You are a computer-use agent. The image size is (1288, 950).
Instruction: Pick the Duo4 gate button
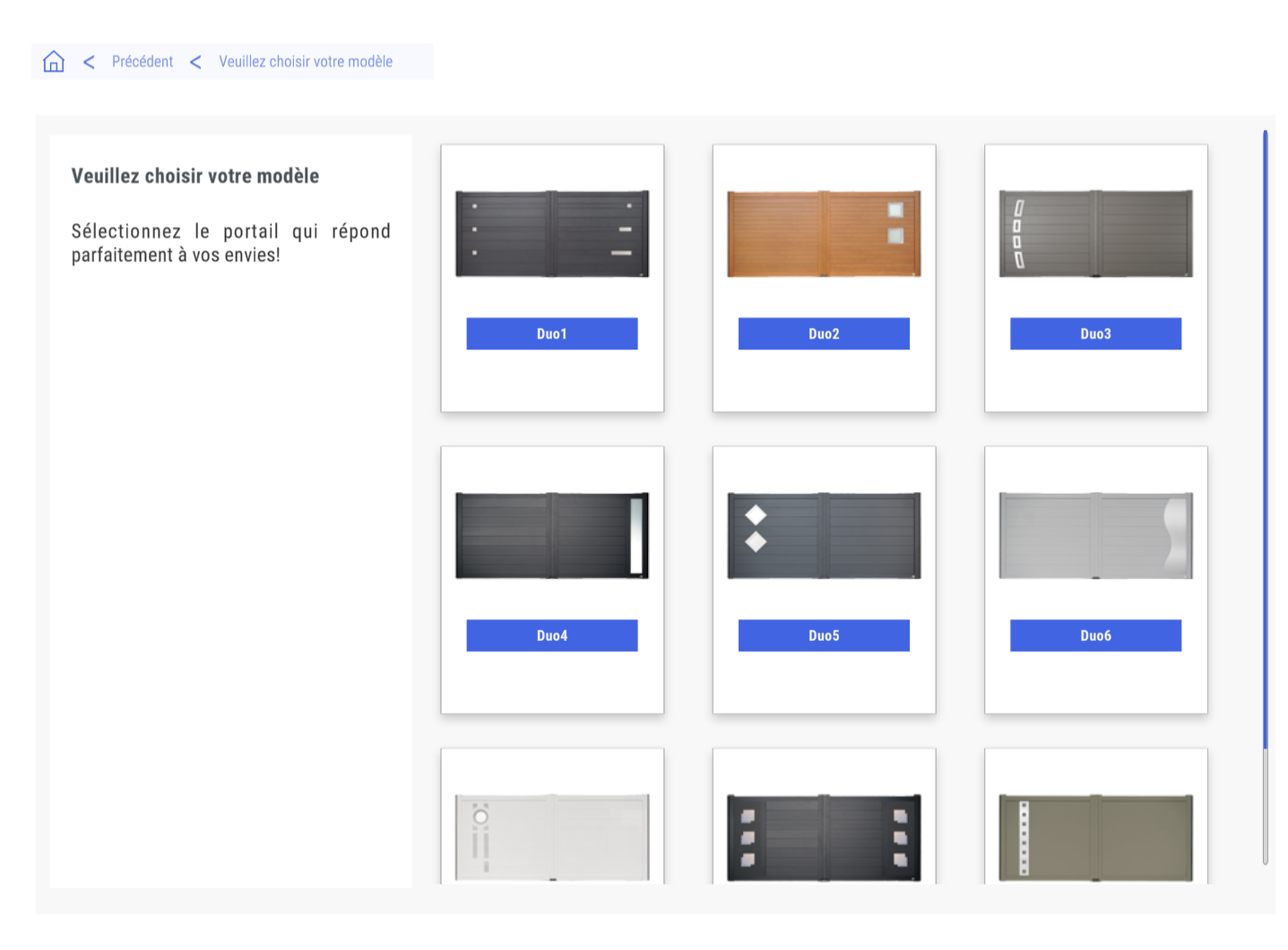551,635
